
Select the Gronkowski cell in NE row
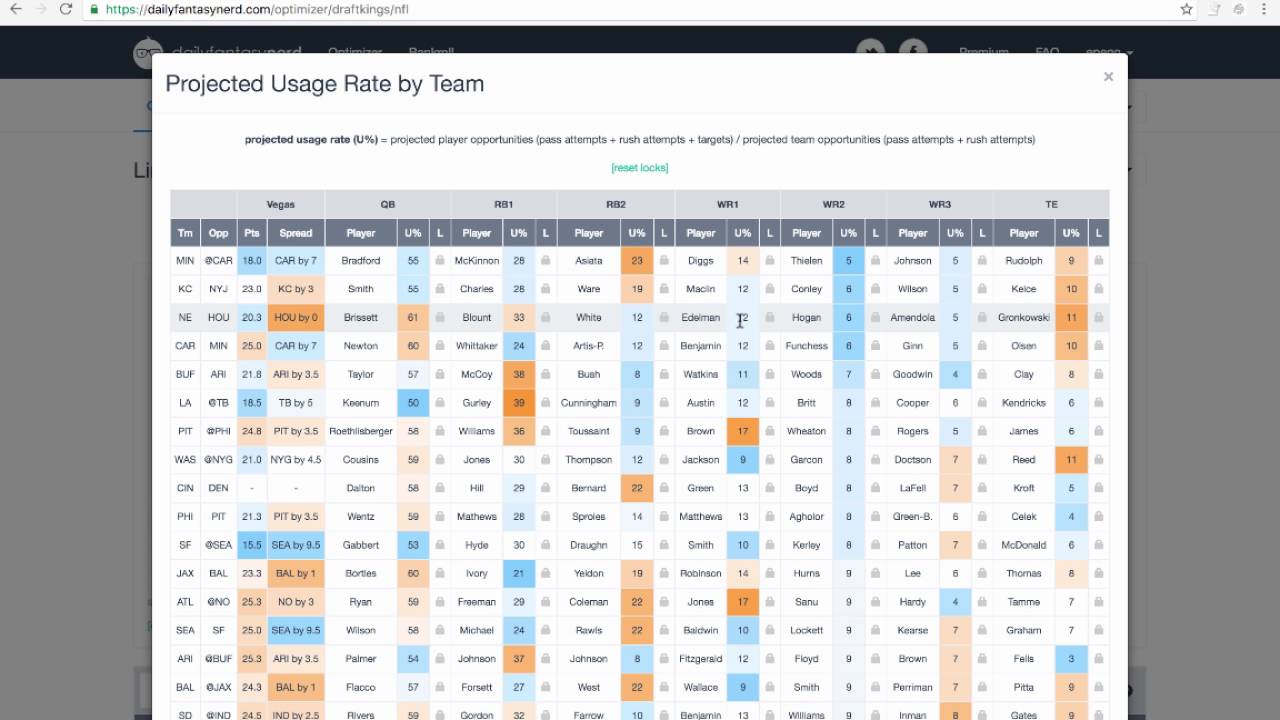click(1024, 318)
